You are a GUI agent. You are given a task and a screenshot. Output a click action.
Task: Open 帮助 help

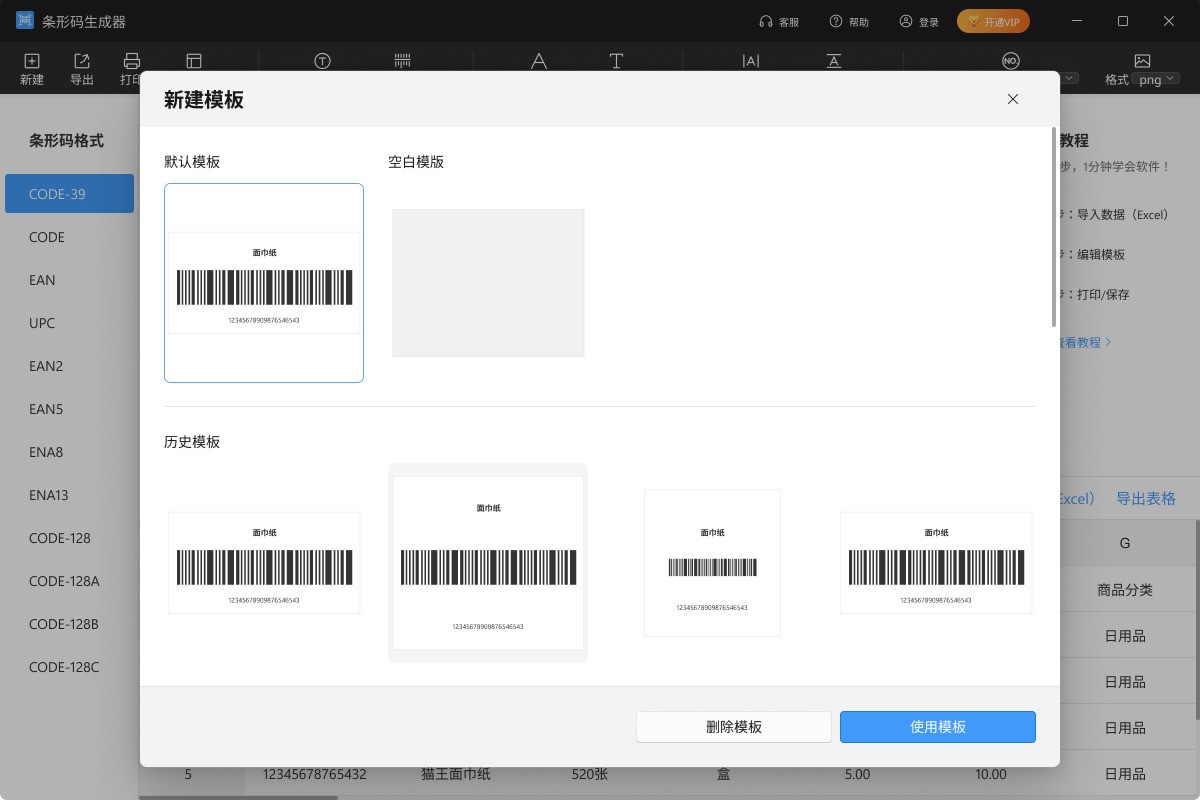(849, 21)
